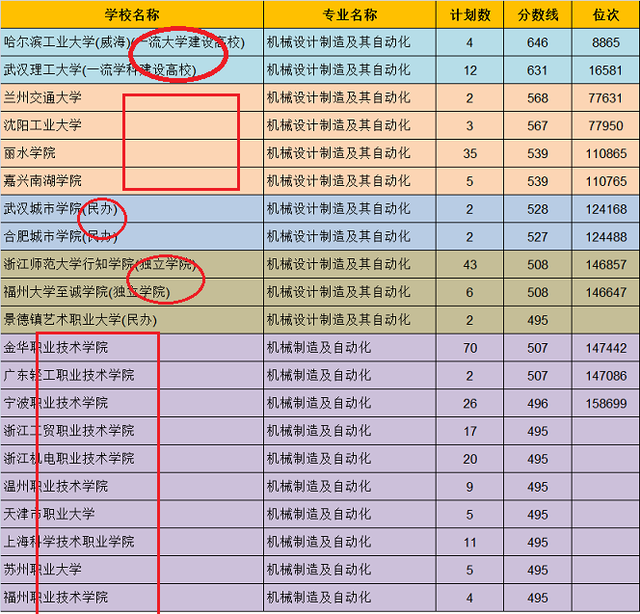640x614 pixels.
Task: Click plan count 26 for 宁波职业技术学院
Action: 470,403
